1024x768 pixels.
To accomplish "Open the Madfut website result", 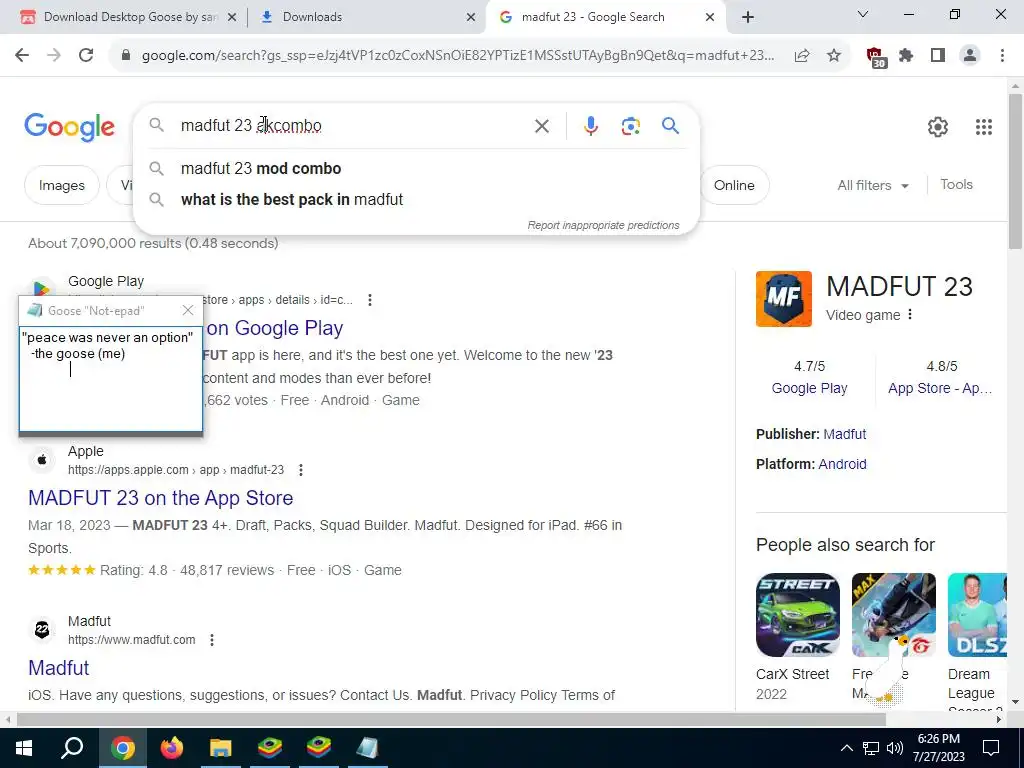I will (59, 667).
